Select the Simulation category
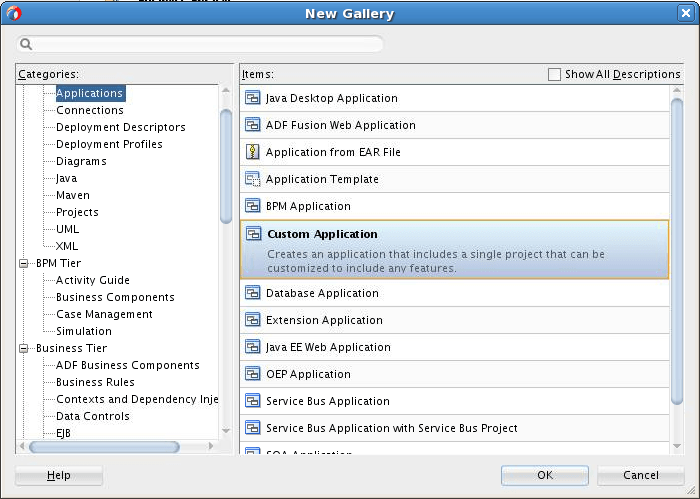The width and height of the screenshot is (700, 499). click(x=84, y=331)
